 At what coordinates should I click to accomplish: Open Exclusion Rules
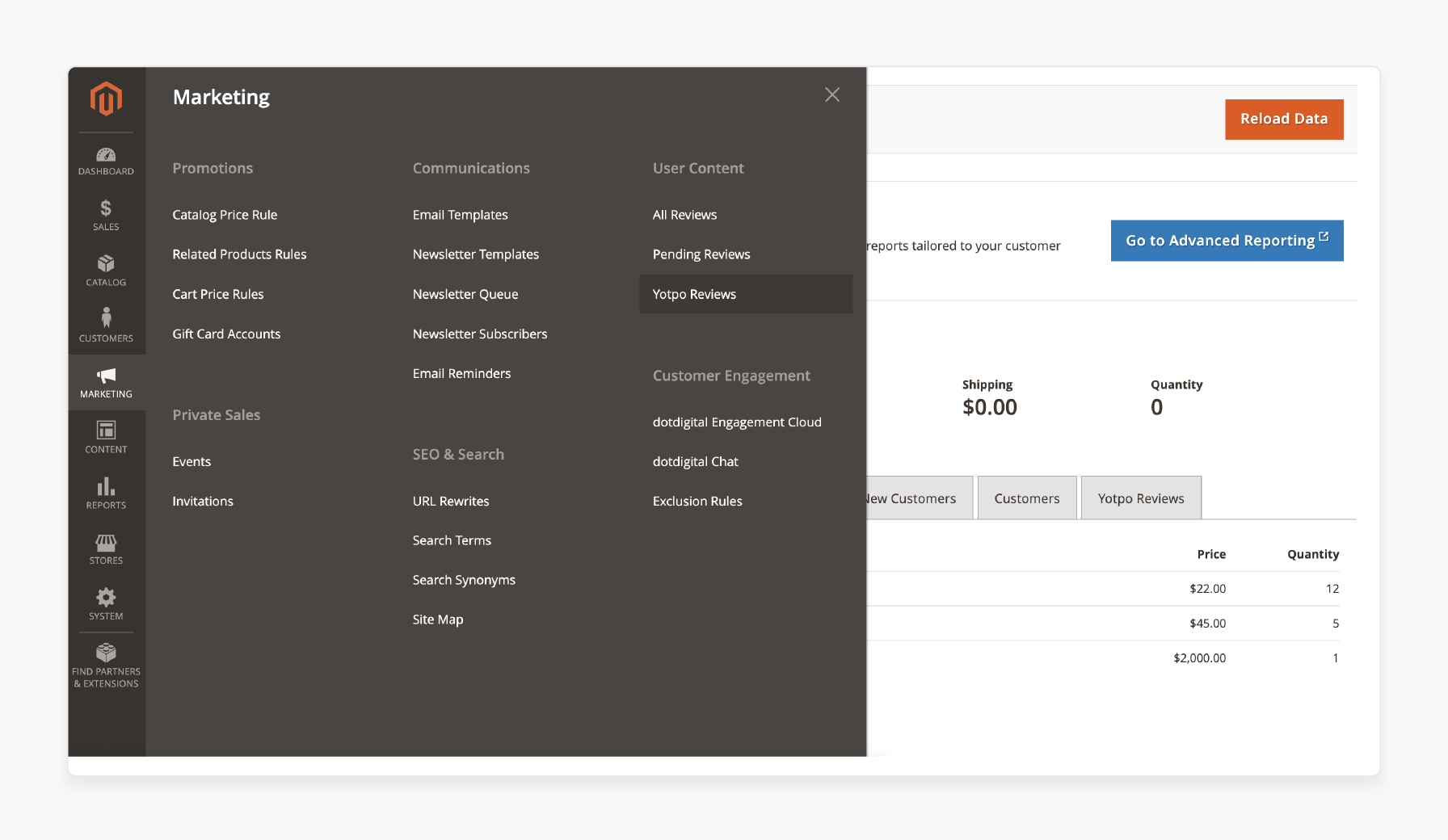click(x=697, y=501)
